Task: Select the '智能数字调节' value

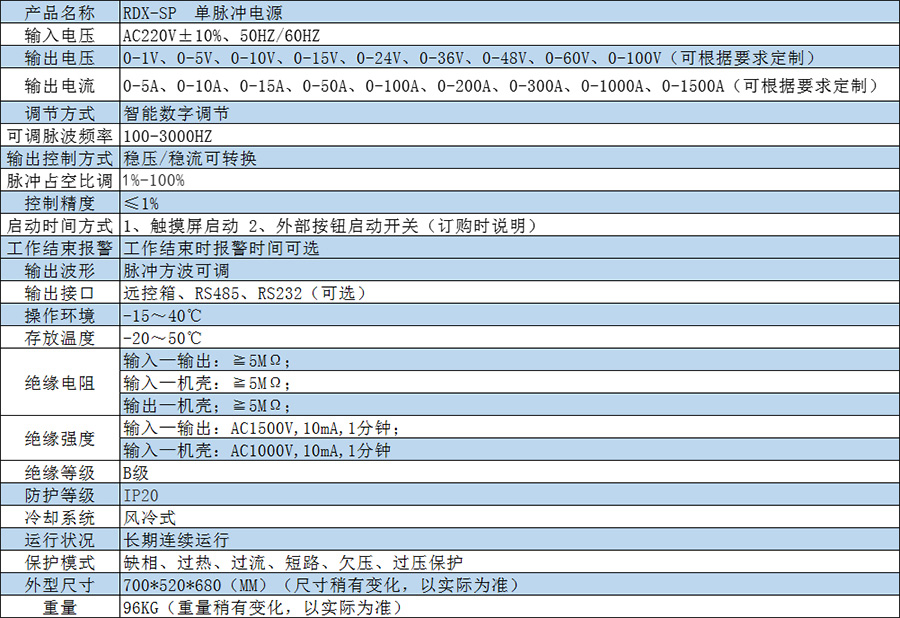Action: click(x=176, y=114)
